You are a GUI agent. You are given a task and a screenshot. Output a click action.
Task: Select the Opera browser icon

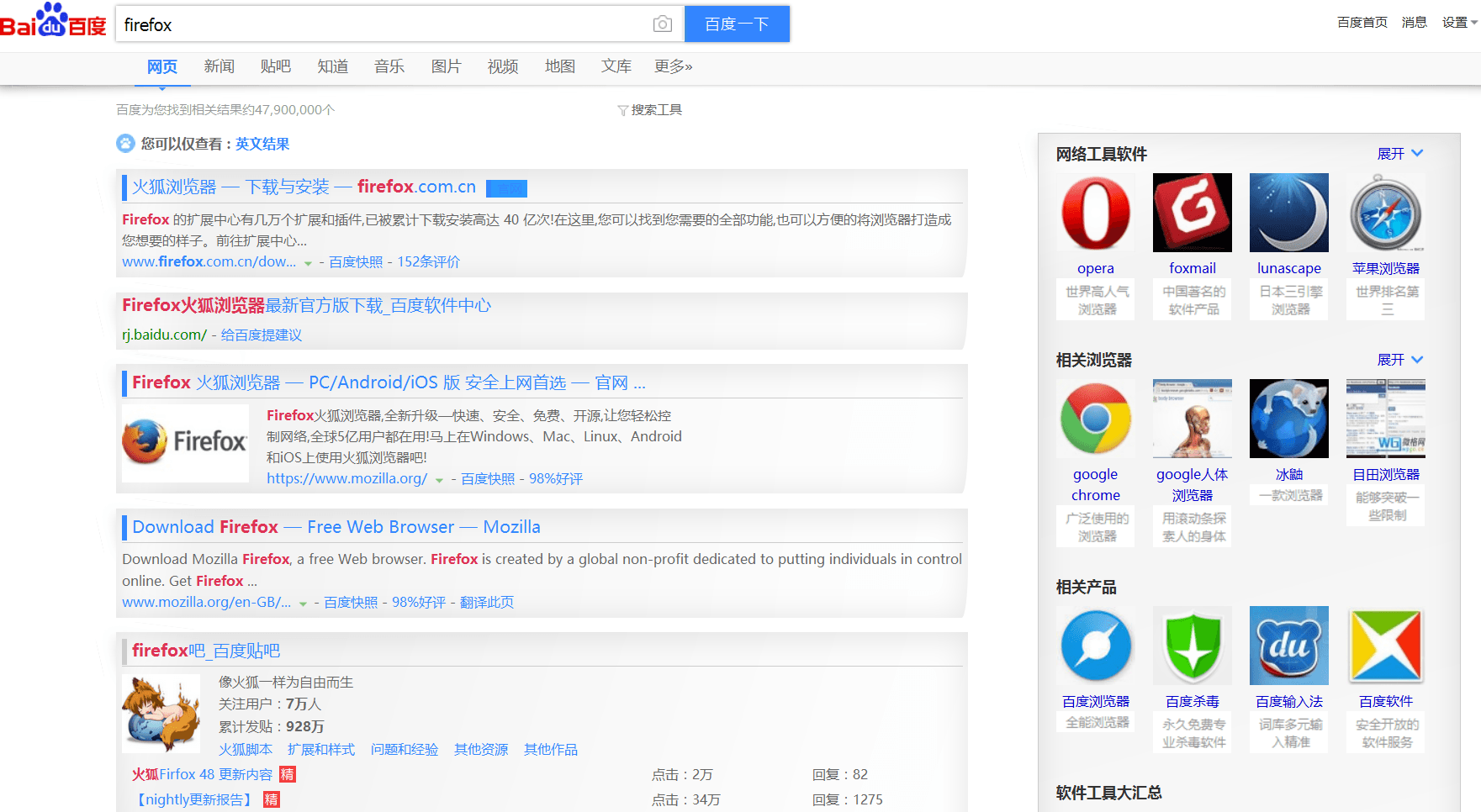[x=1095, y=213]
